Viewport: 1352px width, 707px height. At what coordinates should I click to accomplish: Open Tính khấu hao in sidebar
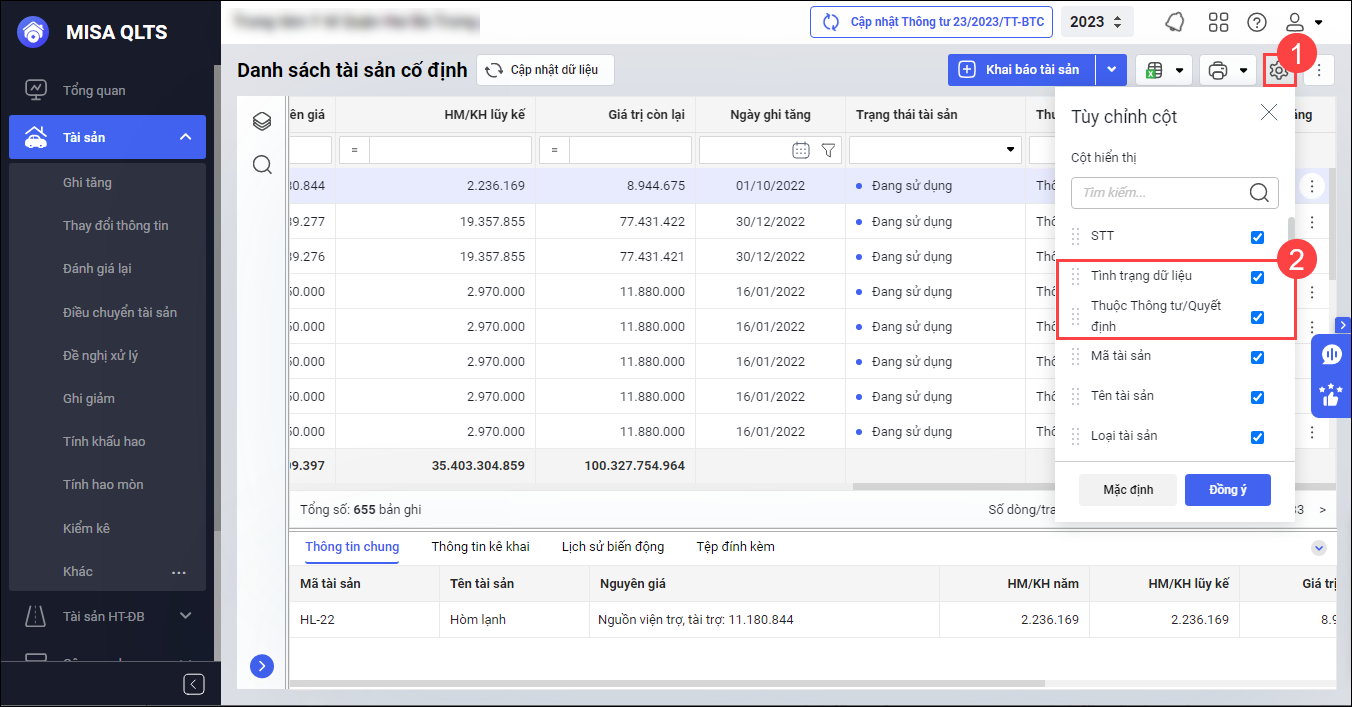click(104, 441)
